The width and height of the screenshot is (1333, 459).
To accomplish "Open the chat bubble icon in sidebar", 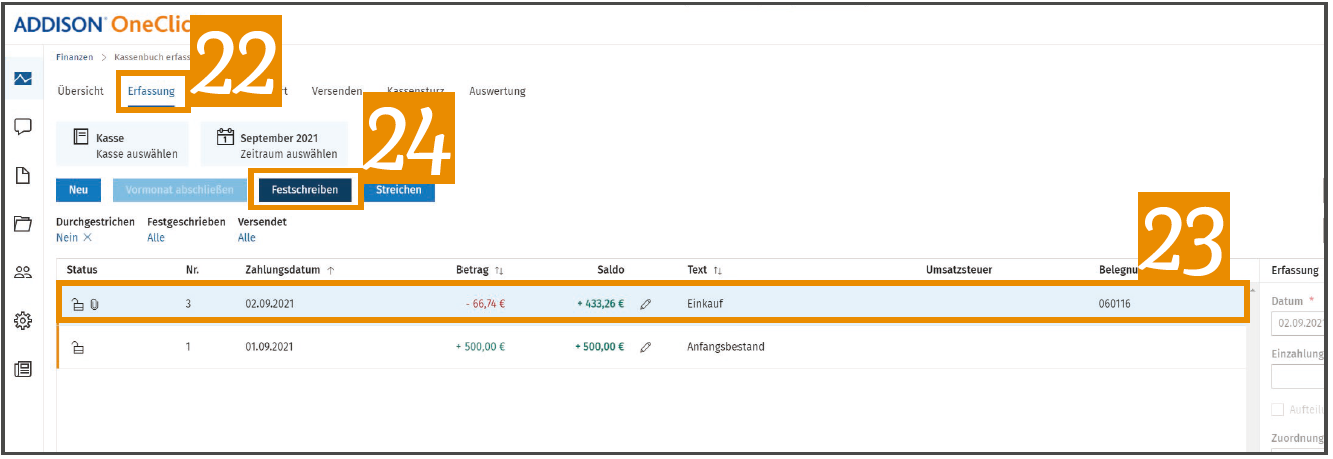I will tap(23, 127).
